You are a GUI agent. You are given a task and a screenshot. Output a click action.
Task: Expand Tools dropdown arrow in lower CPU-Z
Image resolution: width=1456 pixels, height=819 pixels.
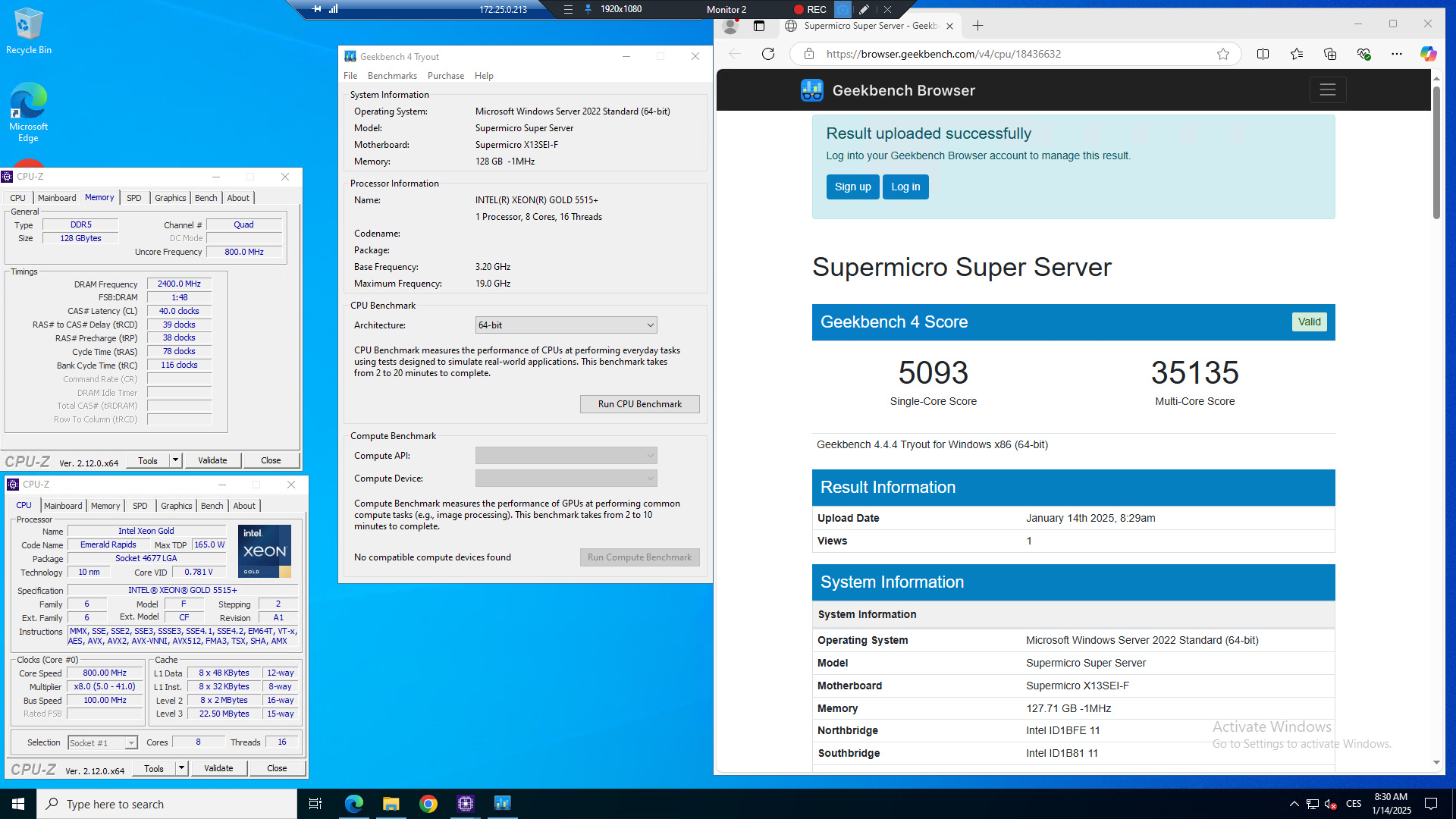(x=182, y=768)
